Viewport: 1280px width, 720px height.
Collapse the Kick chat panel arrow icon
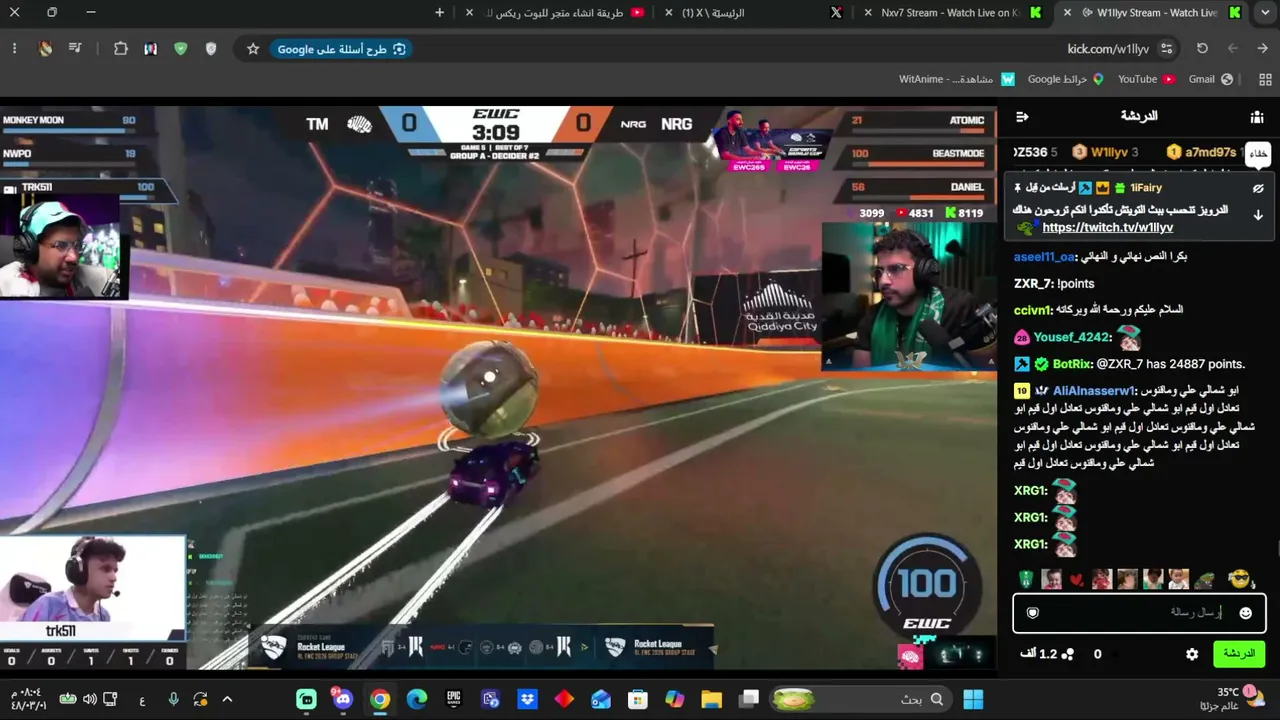click(1022, 117)
